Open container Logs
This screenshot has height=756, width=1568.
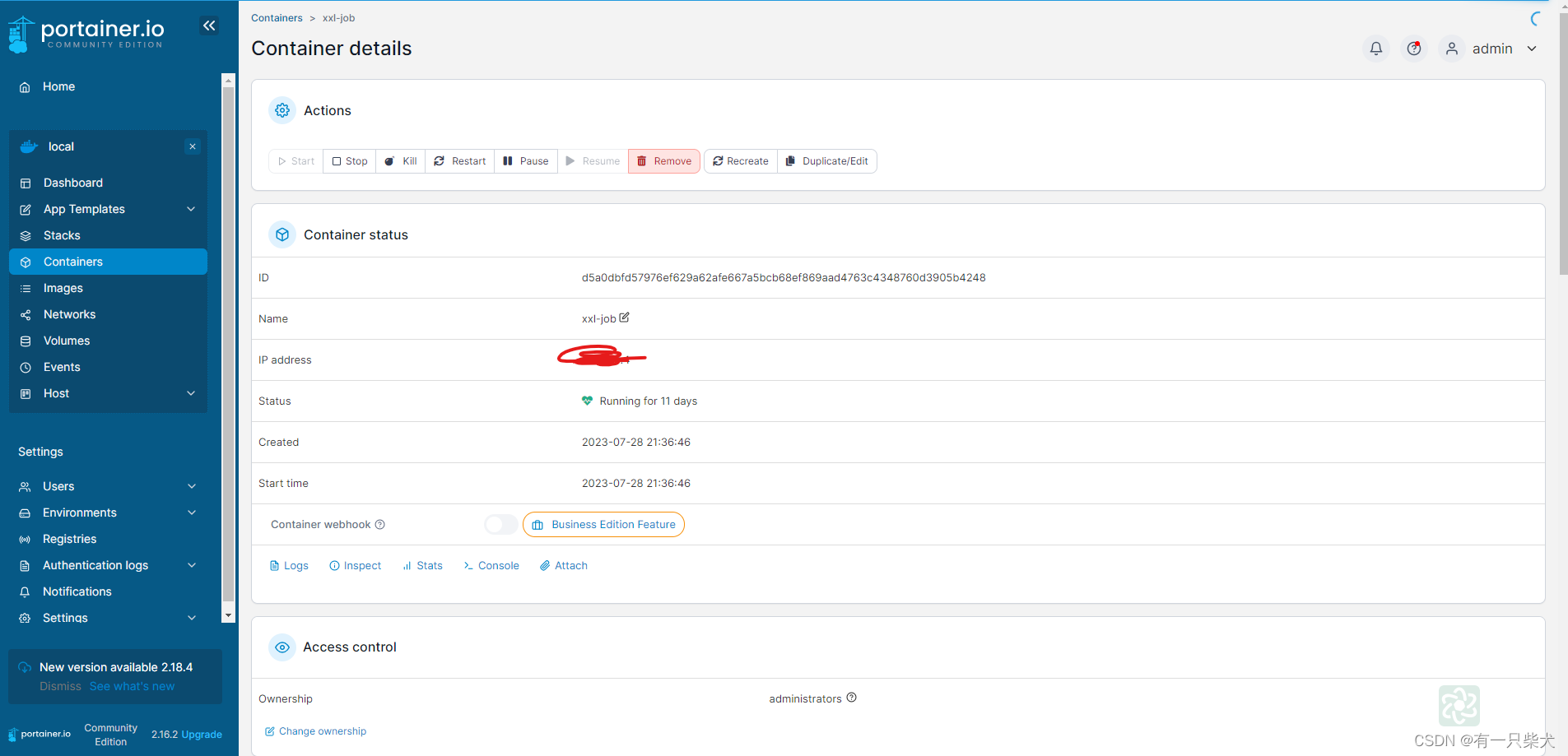(289, 566)
